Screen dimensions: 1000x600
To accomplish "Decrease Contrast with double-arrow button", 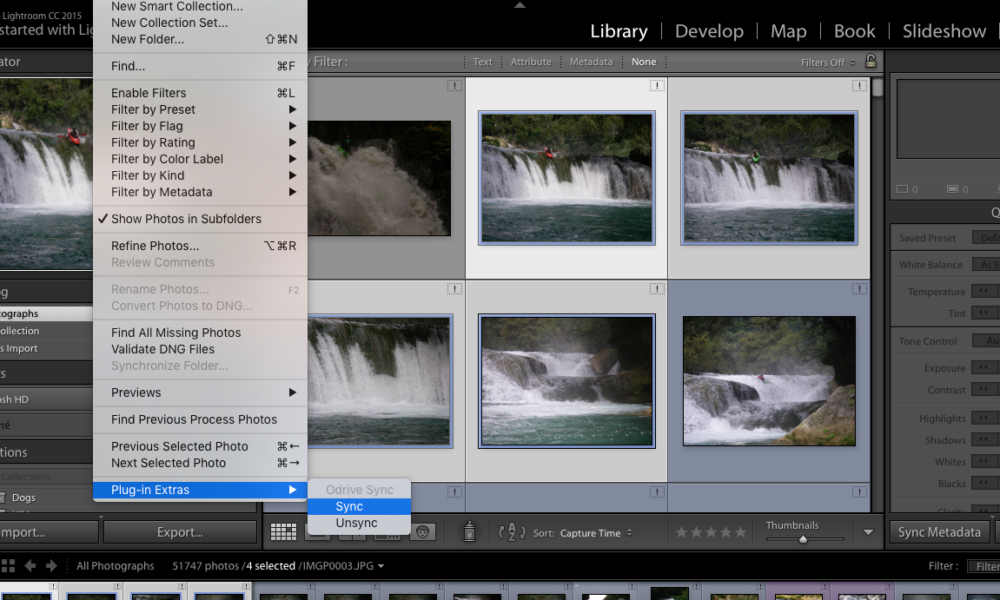I will tap(983, 390).
